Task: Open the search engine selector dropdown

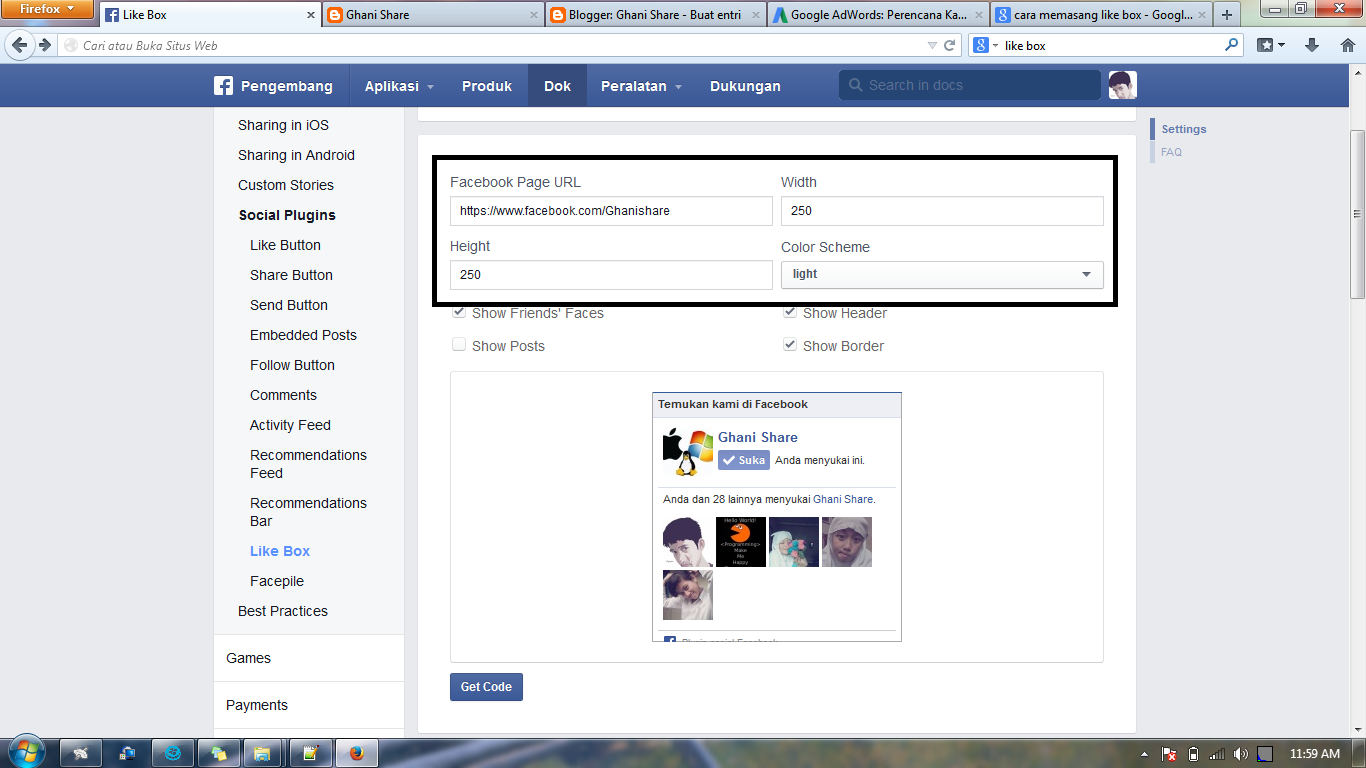Action: click(985, 45)
